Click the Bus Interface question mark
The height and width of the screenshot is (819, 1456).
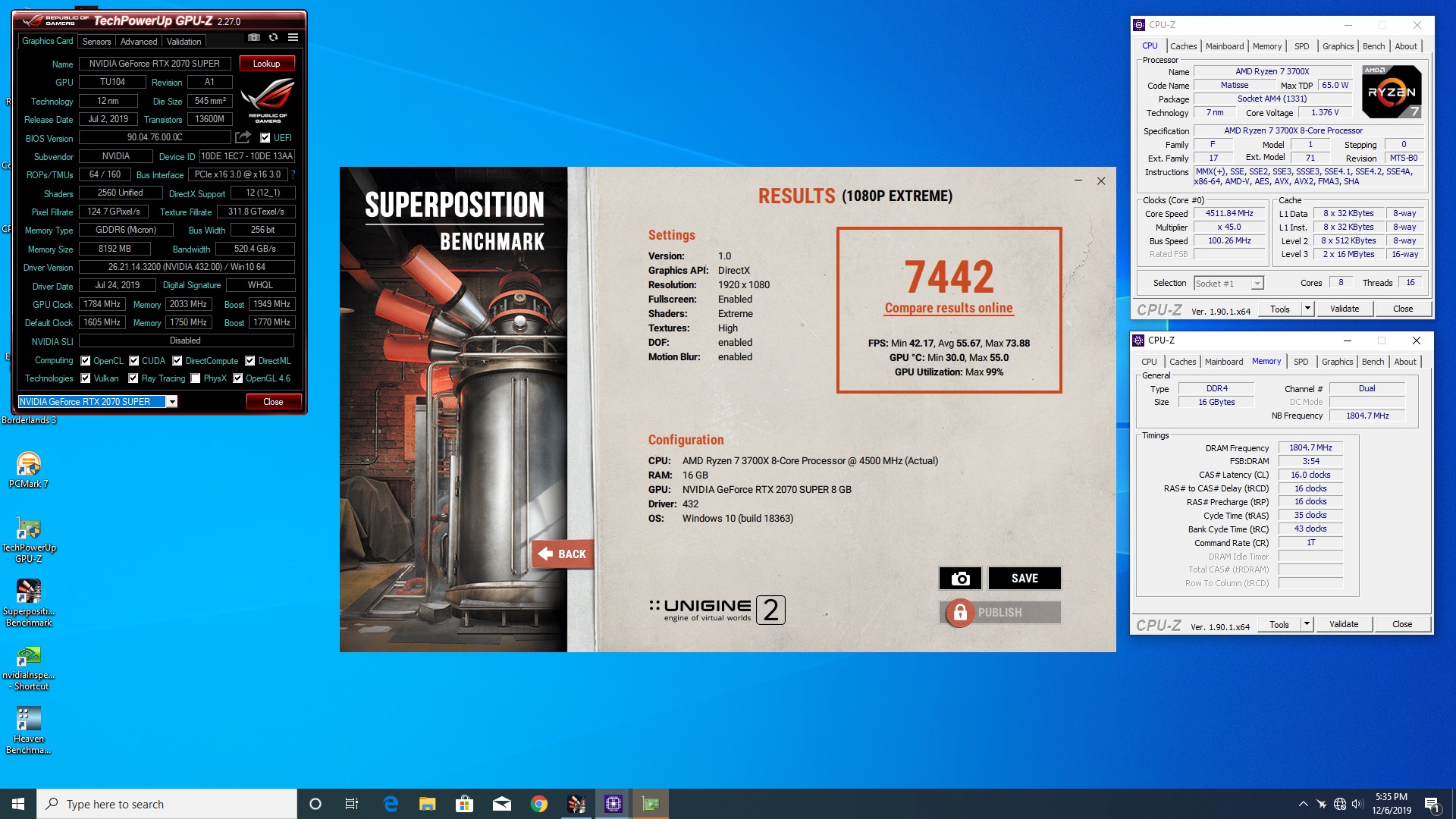[x=293, y=174]
